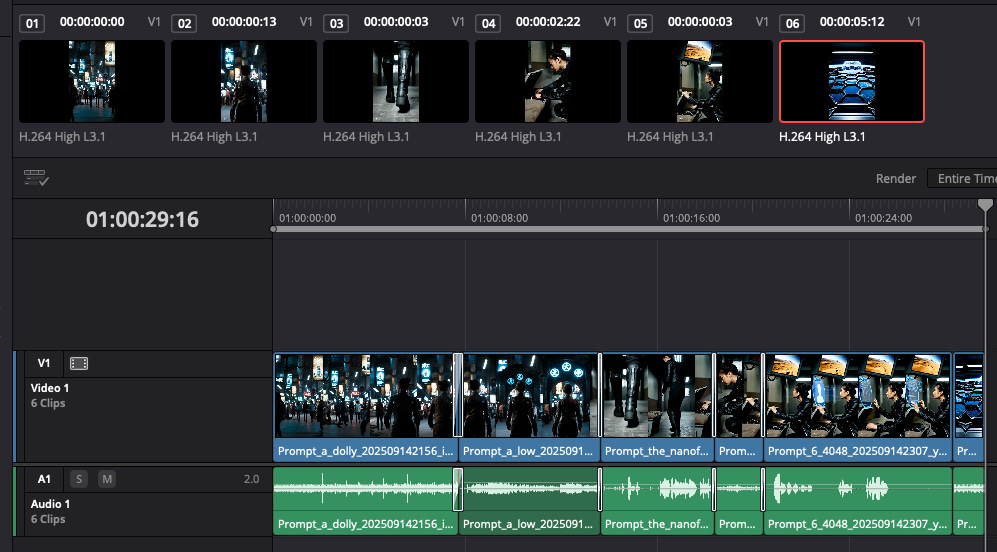Click the 2.0 audio channel label
This screenshot has height=552, width=997.
251,479
